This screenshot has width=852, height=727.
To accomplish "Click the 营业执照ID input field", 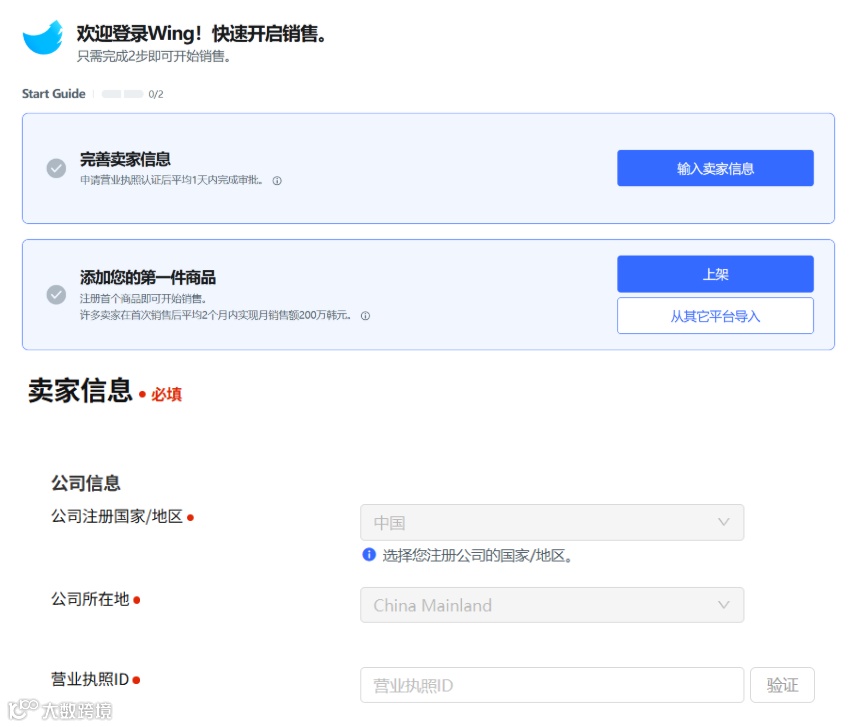I will pos(552,685).
